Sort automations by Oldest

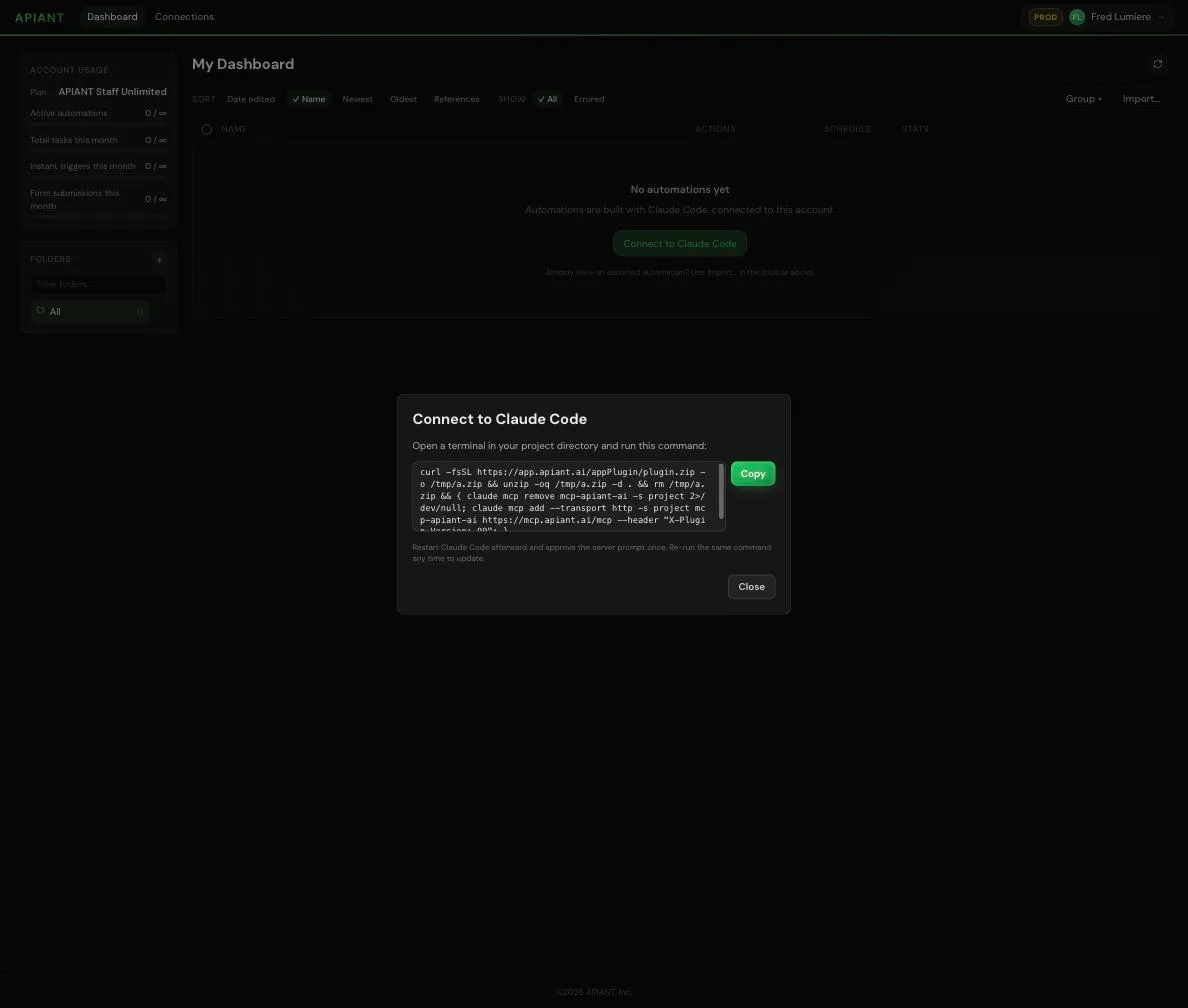tap(403, 99)
